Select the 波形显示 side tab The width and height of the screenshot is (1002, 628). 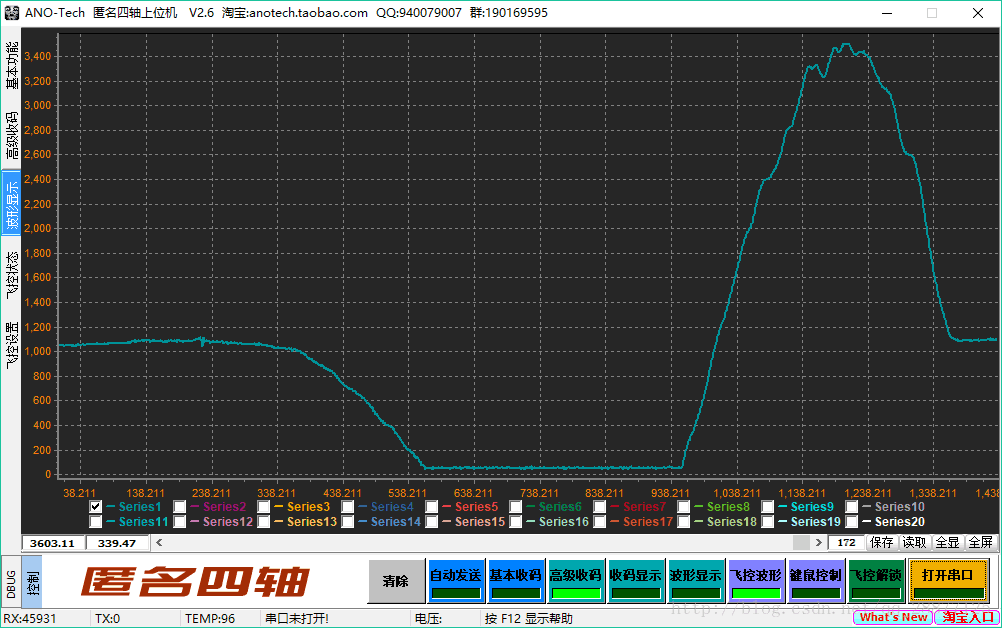point(12,204)
